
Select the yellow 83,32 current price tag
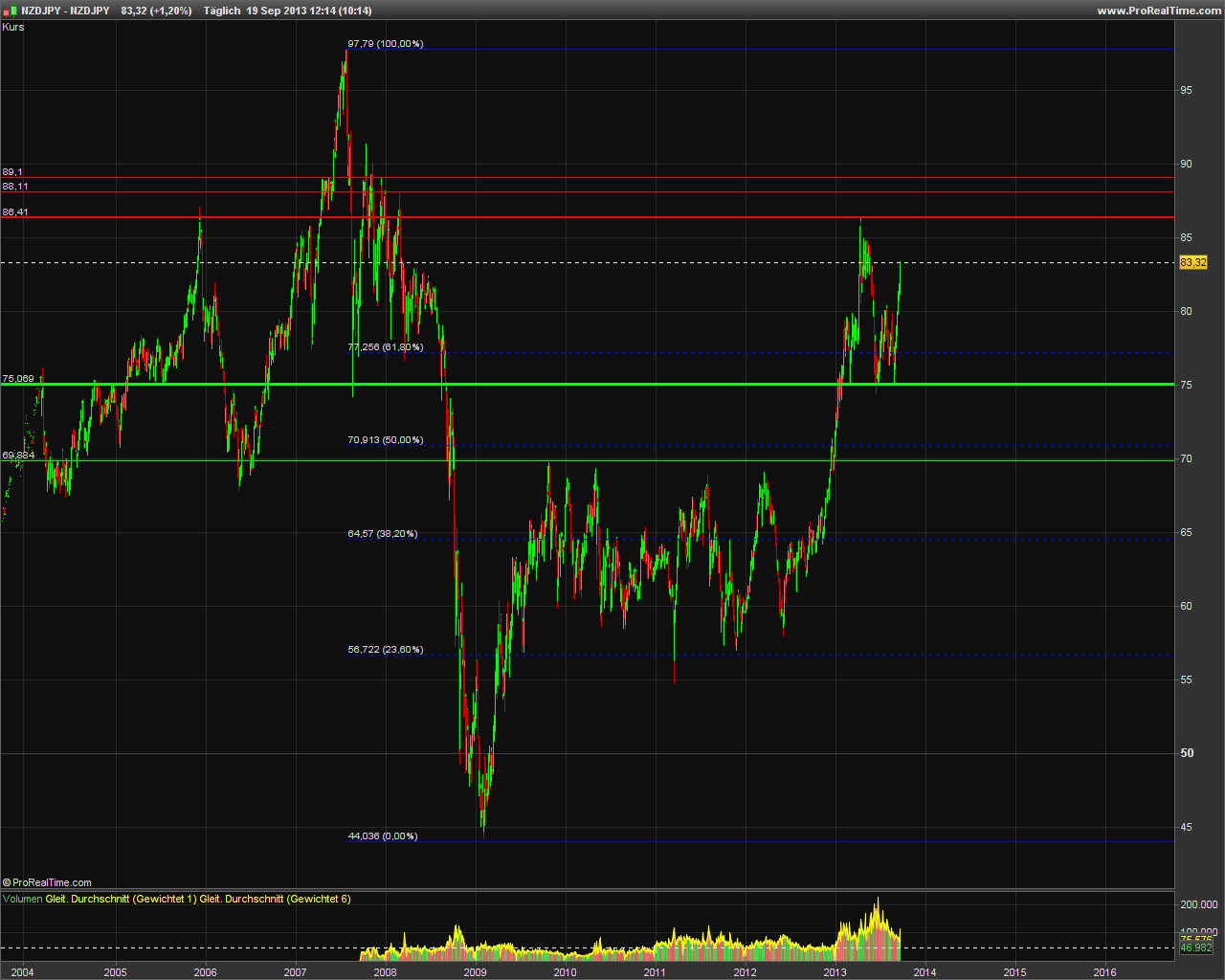[1192, 262]
